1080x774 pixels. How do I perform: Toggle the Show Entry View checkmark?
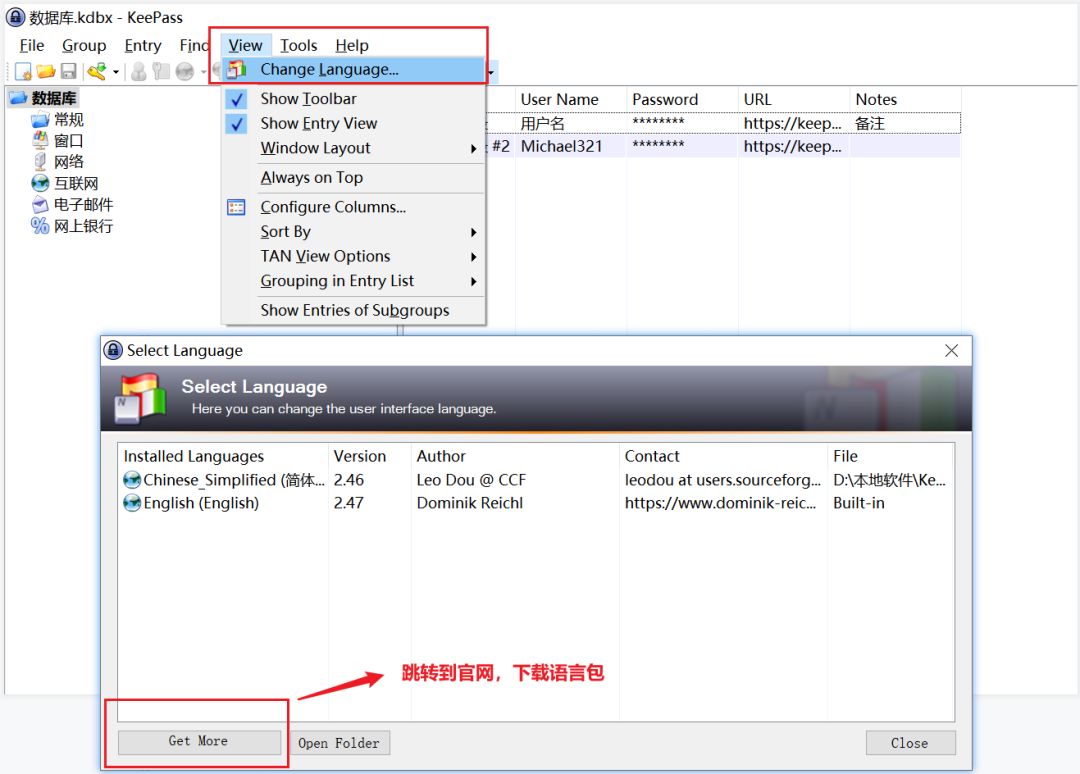coord(236,124)
